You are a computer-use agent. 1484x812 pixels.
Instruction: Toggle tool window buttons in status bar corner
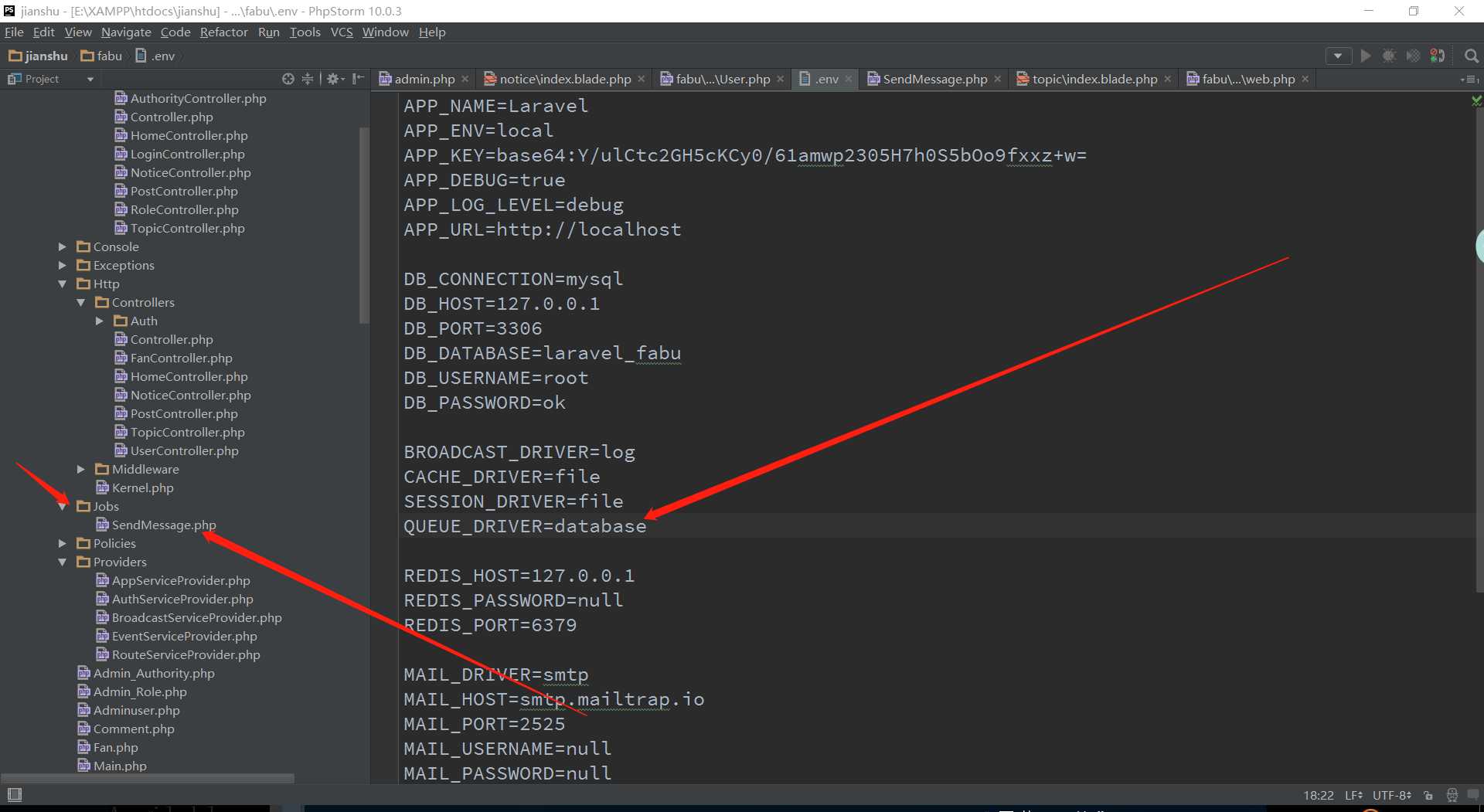(15, 795)
